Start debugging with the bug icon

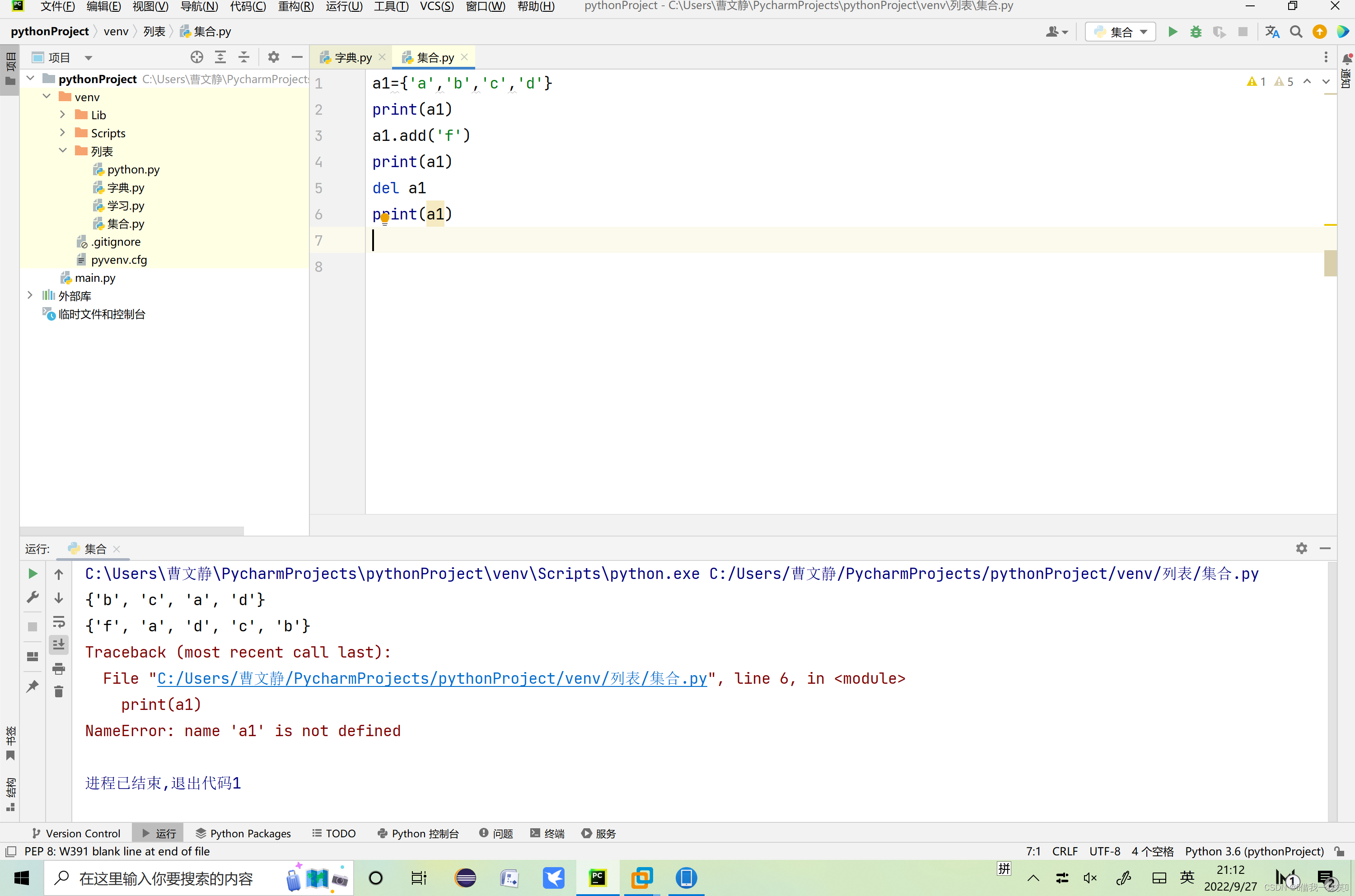(1196, 32)
